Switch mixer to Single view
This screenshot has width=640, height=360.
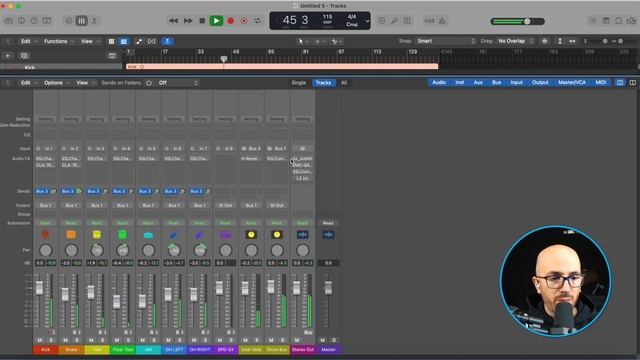(x=298, y=83)
